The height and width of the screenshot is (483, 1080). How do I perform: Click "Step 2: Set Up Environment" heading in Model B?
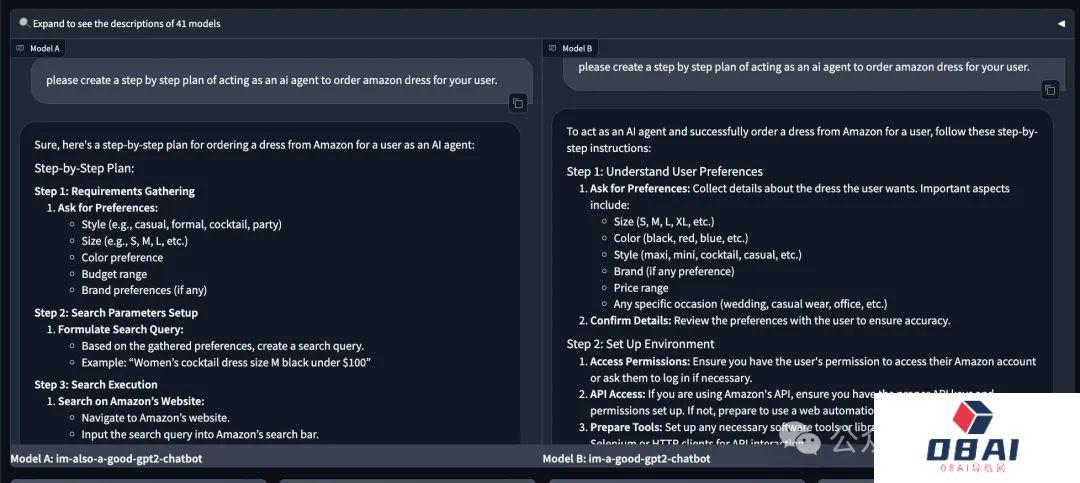pos(641,344)
